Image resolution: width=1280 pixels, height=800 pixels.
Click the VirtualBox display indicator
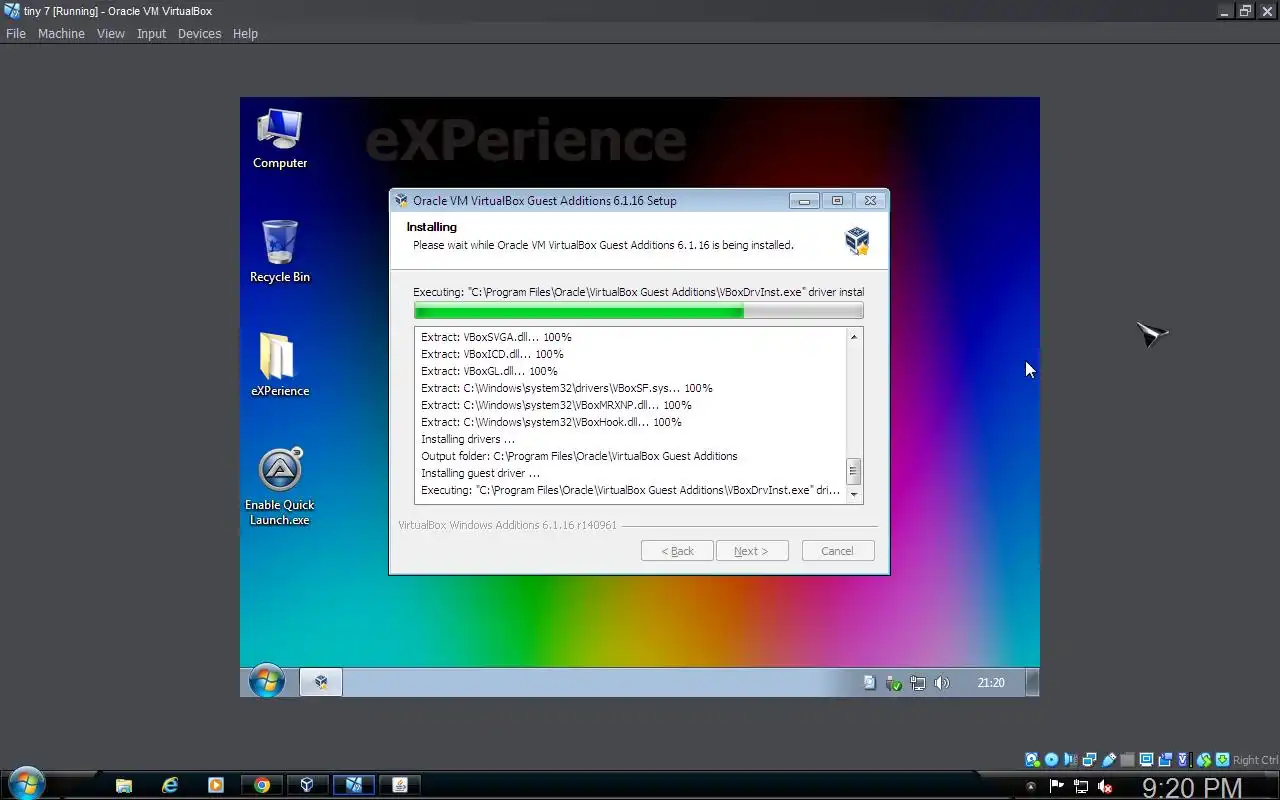click(1146, 760)
